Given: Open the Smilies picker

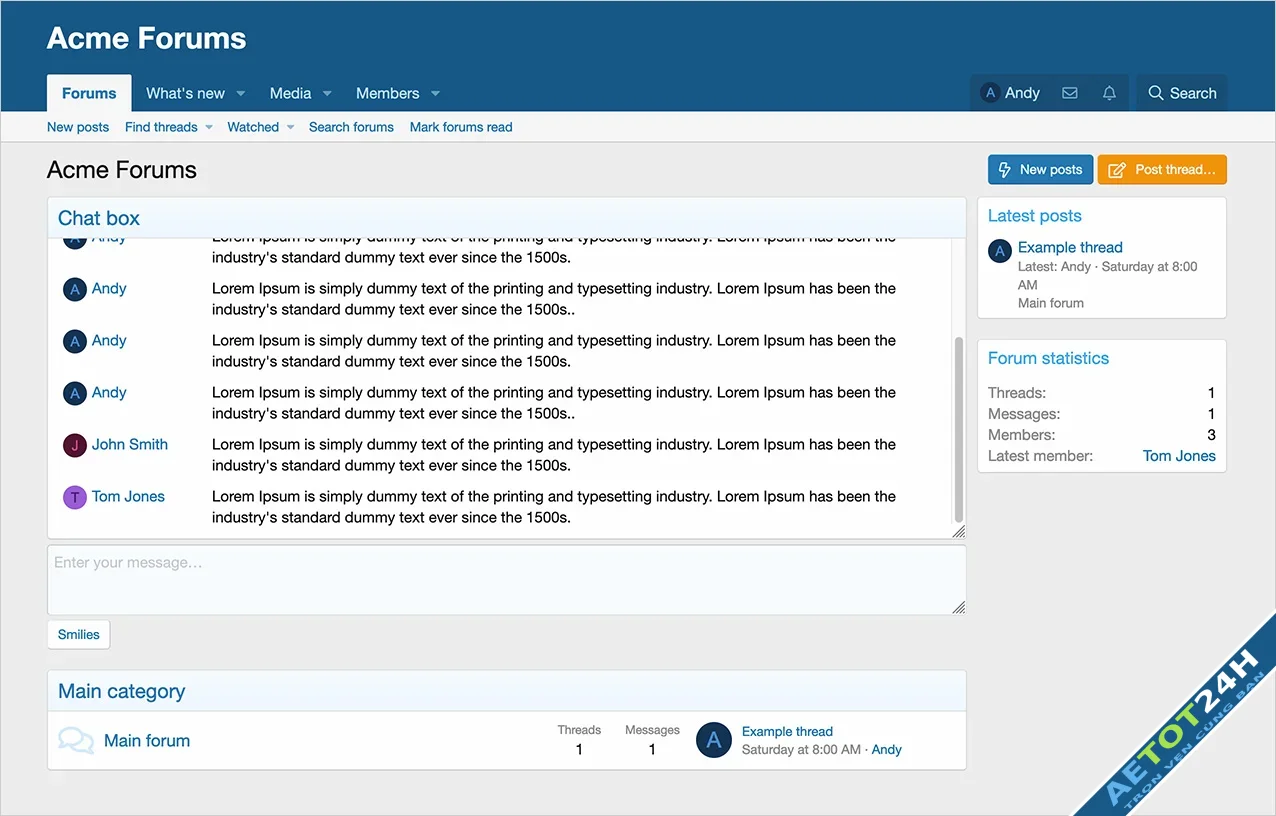Looking at the screenshot, I should pyautogui.click(x=79, y=634).
